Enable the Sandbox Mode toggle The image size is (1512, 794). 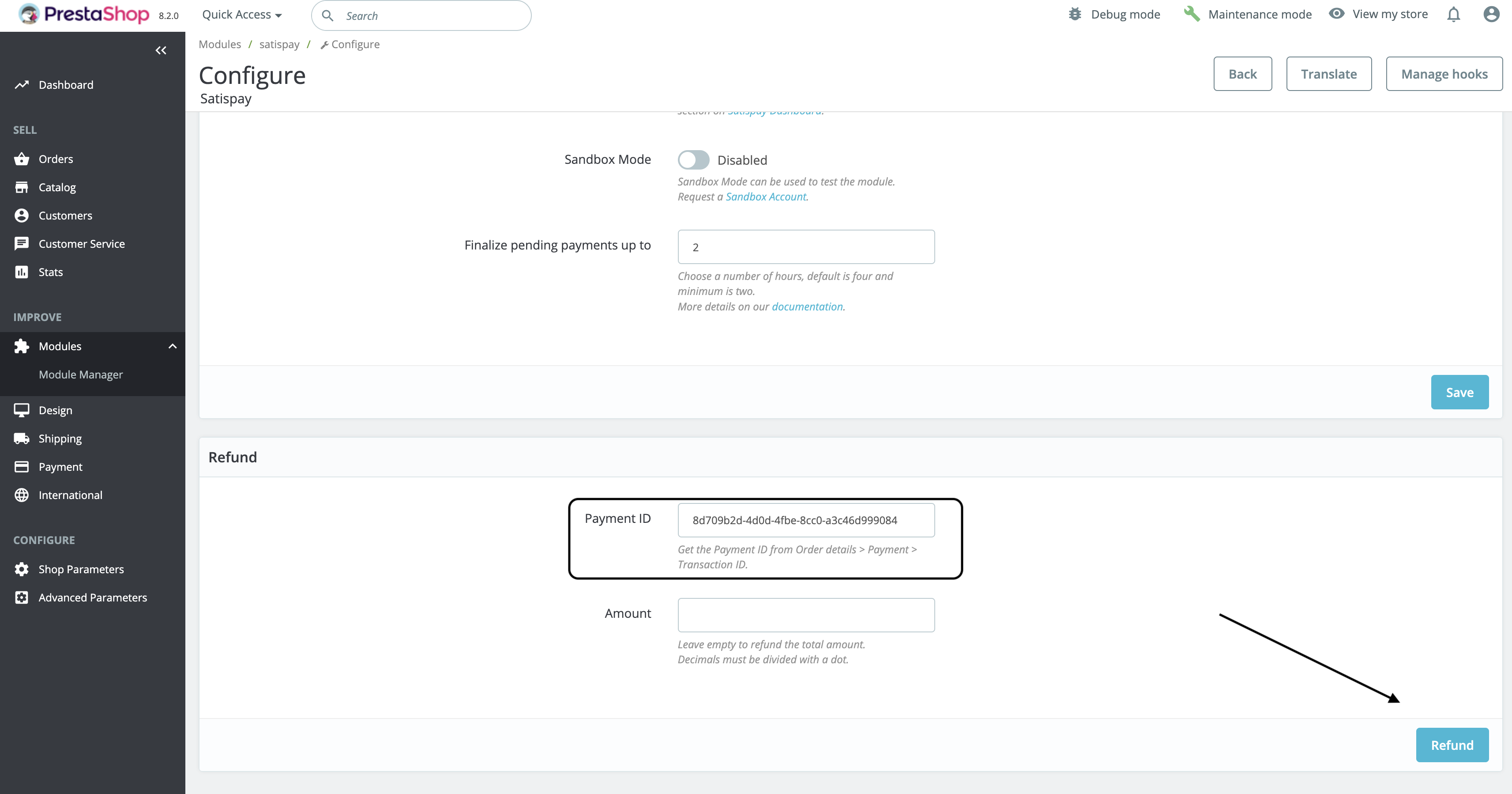point(693,160)
